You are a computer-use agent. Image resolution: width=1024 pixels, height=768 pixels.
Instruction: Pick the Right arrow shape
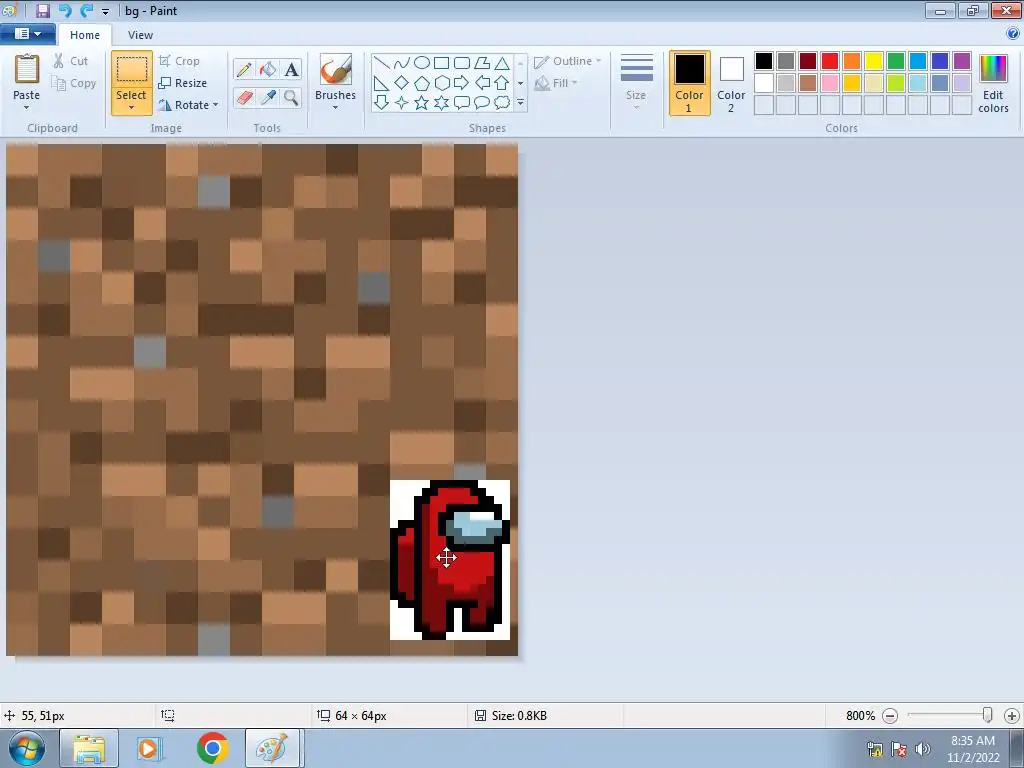point(462,83)
